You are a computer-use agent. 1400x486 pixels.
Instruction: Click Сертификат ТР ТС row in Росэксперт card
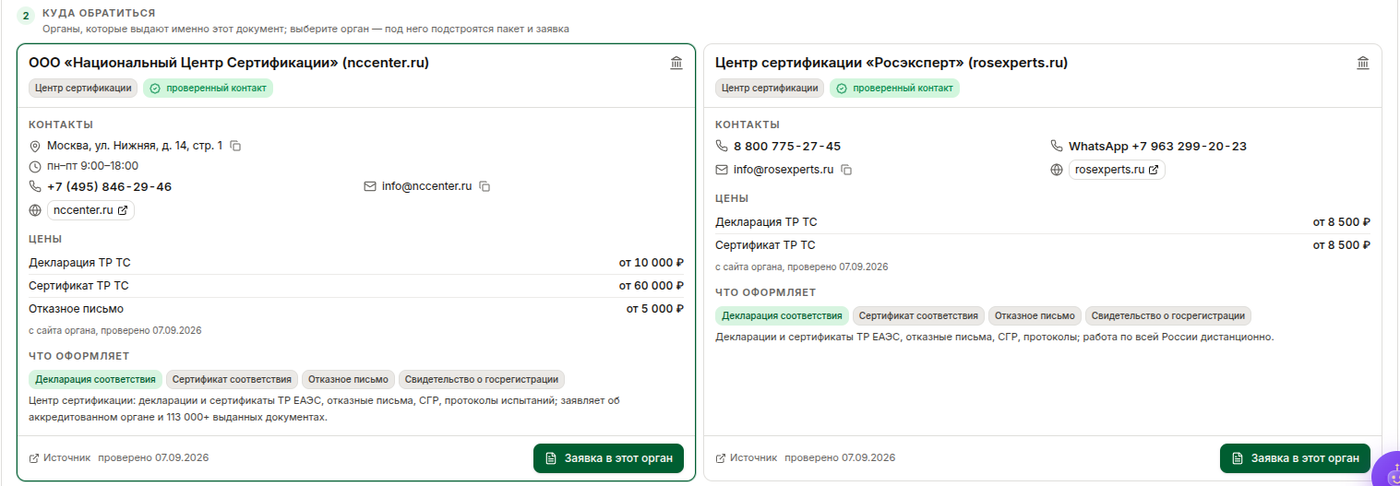(1043, 245)
